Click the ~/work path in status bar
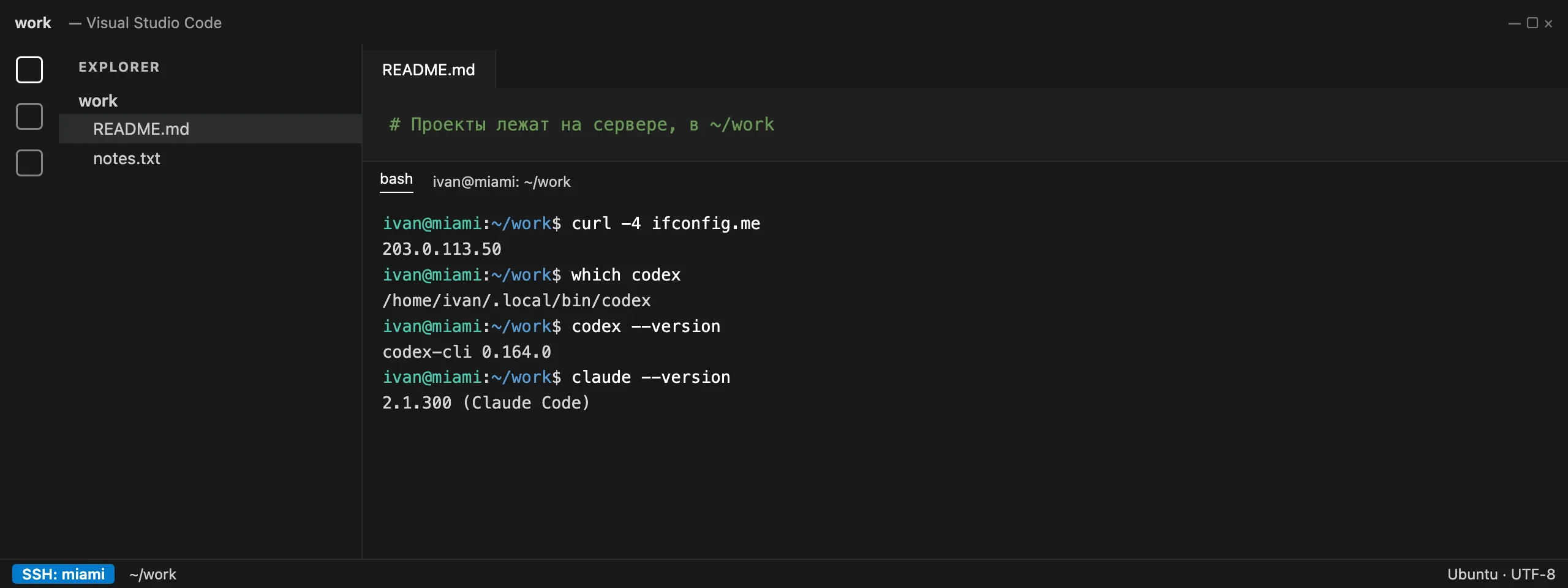The height and width of the screenshot is (588, 1568). tap(153, 575)
